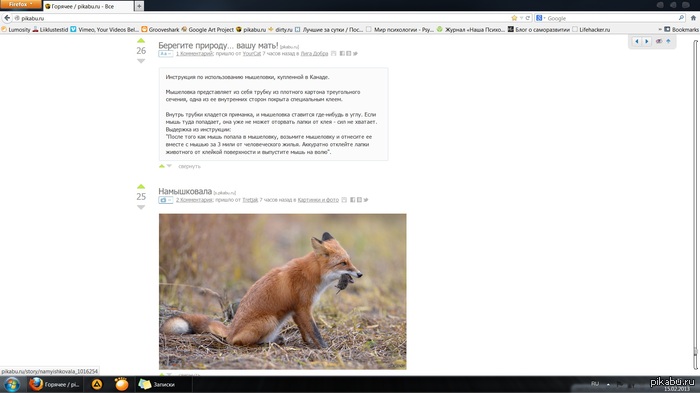
Task: Open the pikabu.ru bookmark in toolbar
Action: (x=250, y=29)
